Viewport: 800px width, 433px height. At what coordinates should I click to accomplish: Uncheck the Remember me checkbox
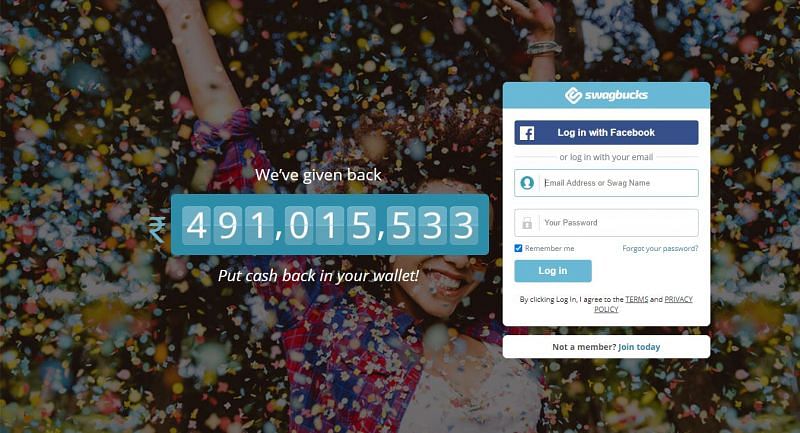pyautogui.click(x=518, y=248)
